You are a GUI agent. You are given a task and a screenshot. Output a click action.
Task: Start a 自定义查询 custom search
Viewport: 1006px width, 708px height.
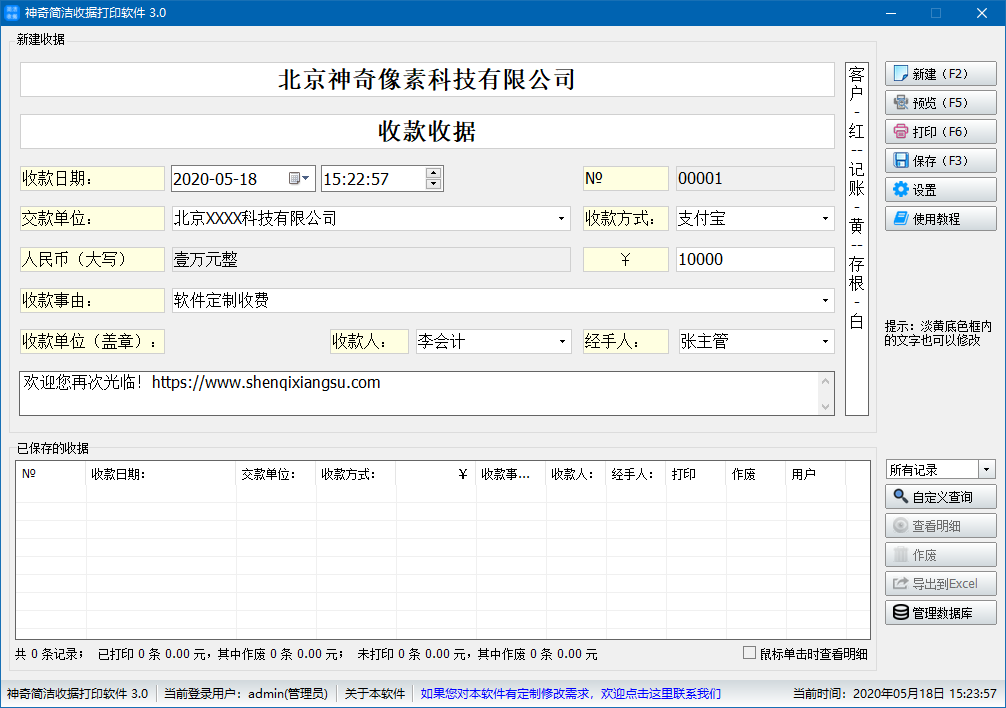click(940, 496)
